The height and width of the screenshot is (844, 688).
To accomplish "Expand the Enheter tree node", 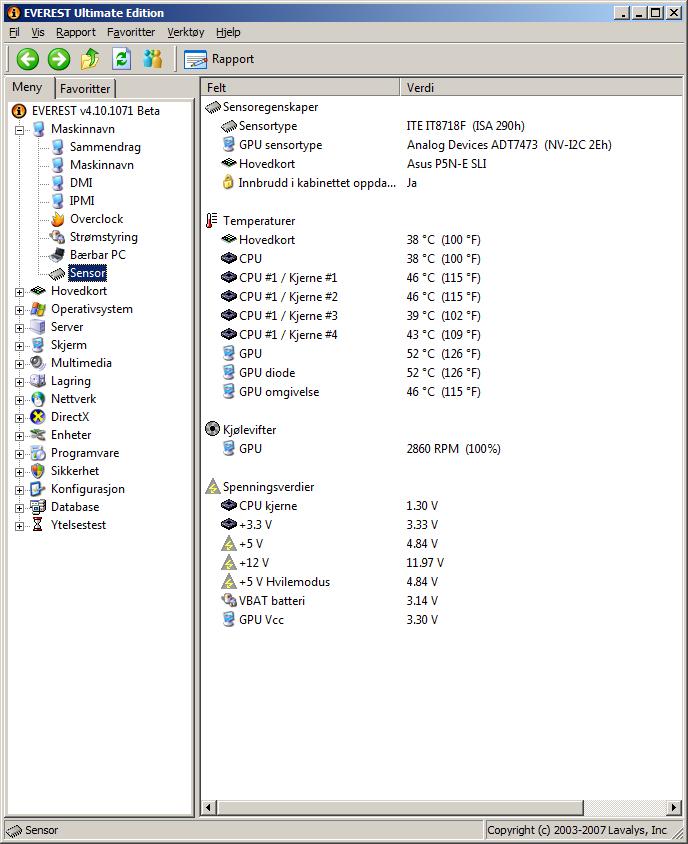I will coord(19,436).
